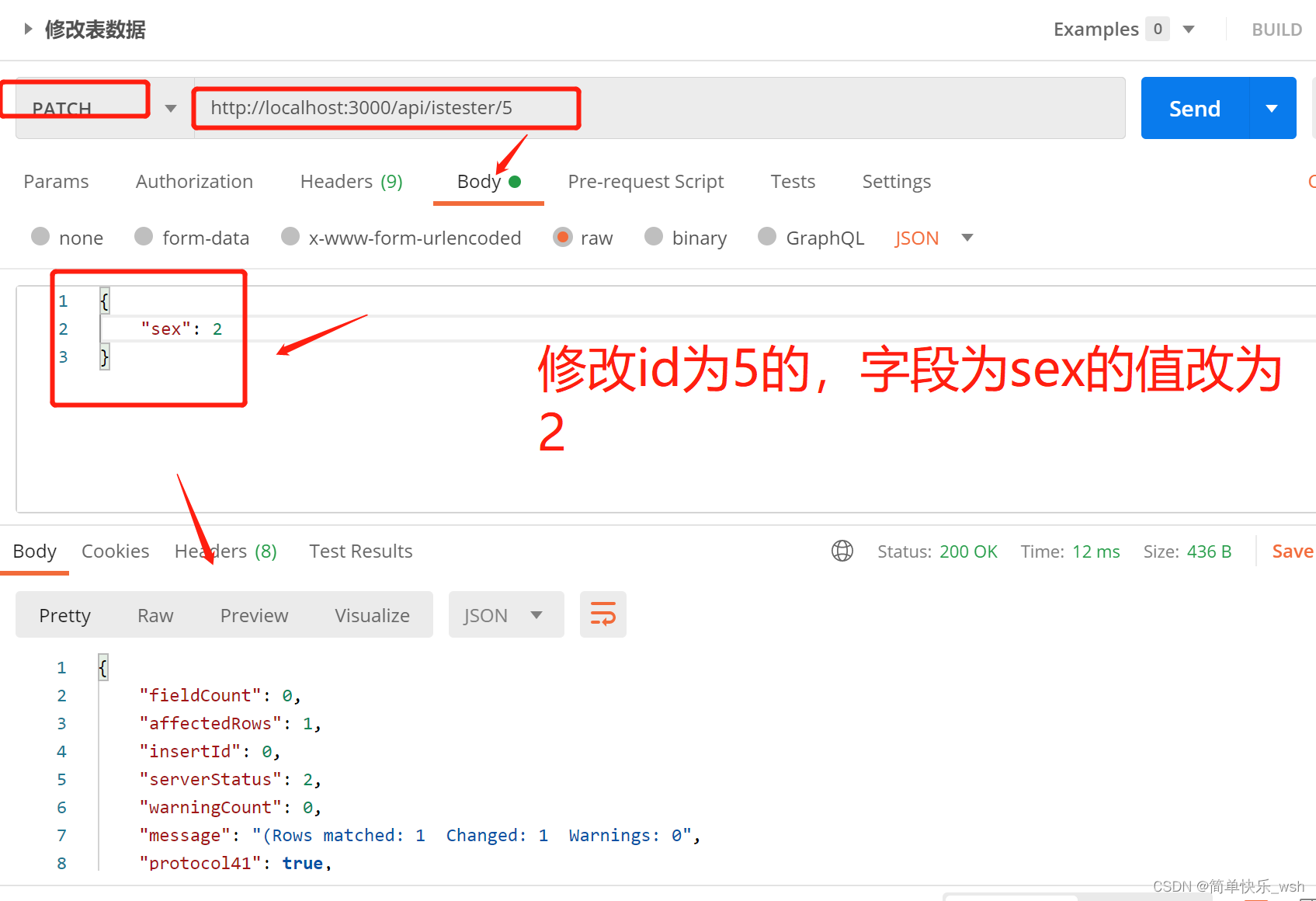Open the response JSON format dropdown
The width and height of the screenshot is (1316, 901).
pyautogui.click(x=505, y=614)
